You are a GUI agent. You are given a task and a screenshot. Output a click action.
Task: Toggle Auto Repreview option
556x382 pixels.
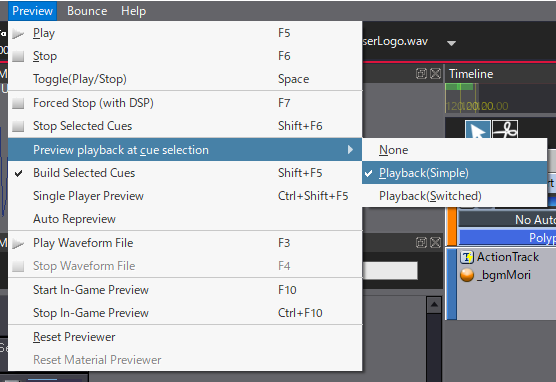point(185,219)
